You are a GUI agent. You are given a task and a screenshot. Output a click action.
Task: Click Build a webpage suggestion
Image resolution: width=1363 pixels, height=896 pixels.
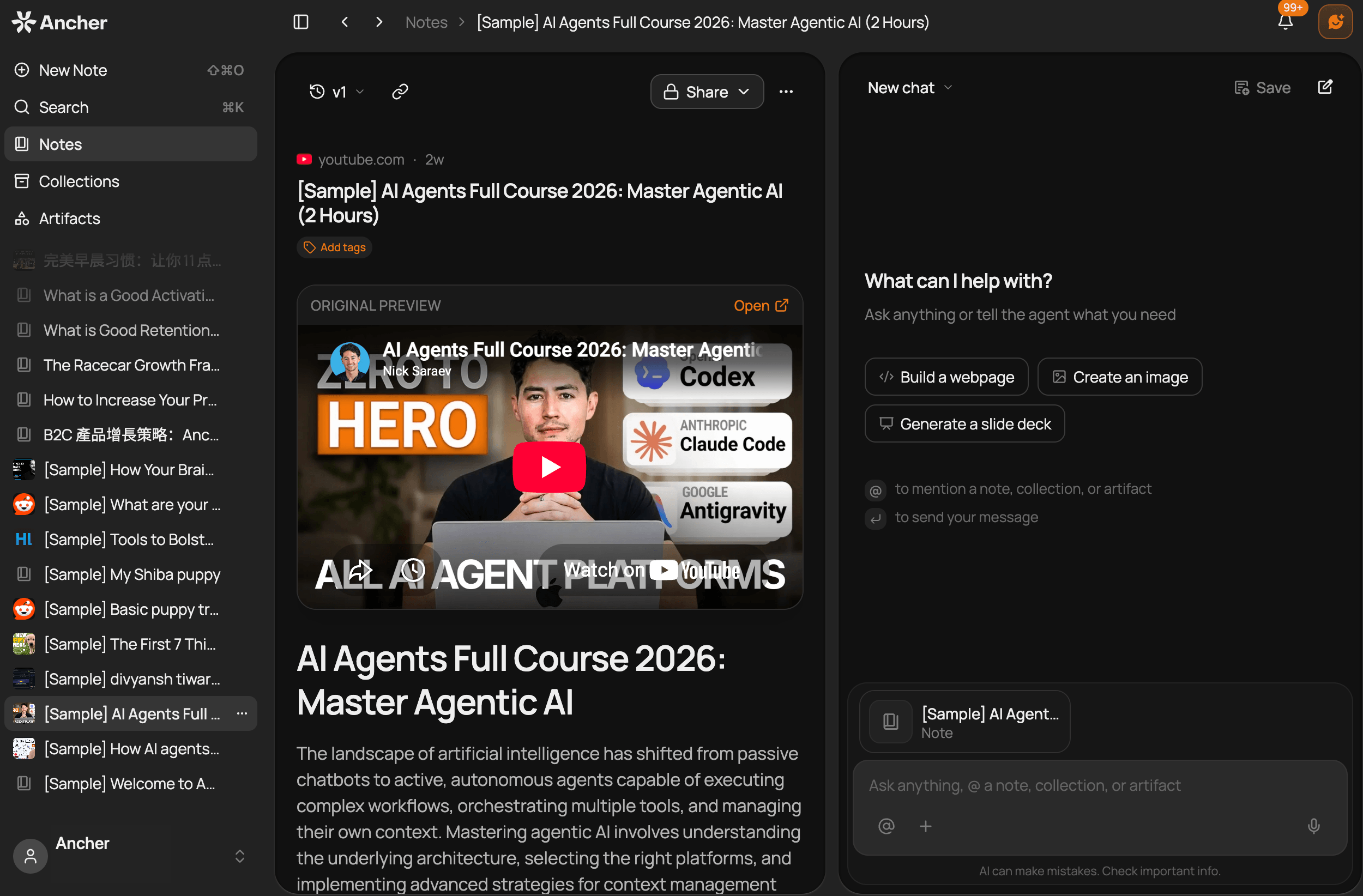click(x=946, y=377)
